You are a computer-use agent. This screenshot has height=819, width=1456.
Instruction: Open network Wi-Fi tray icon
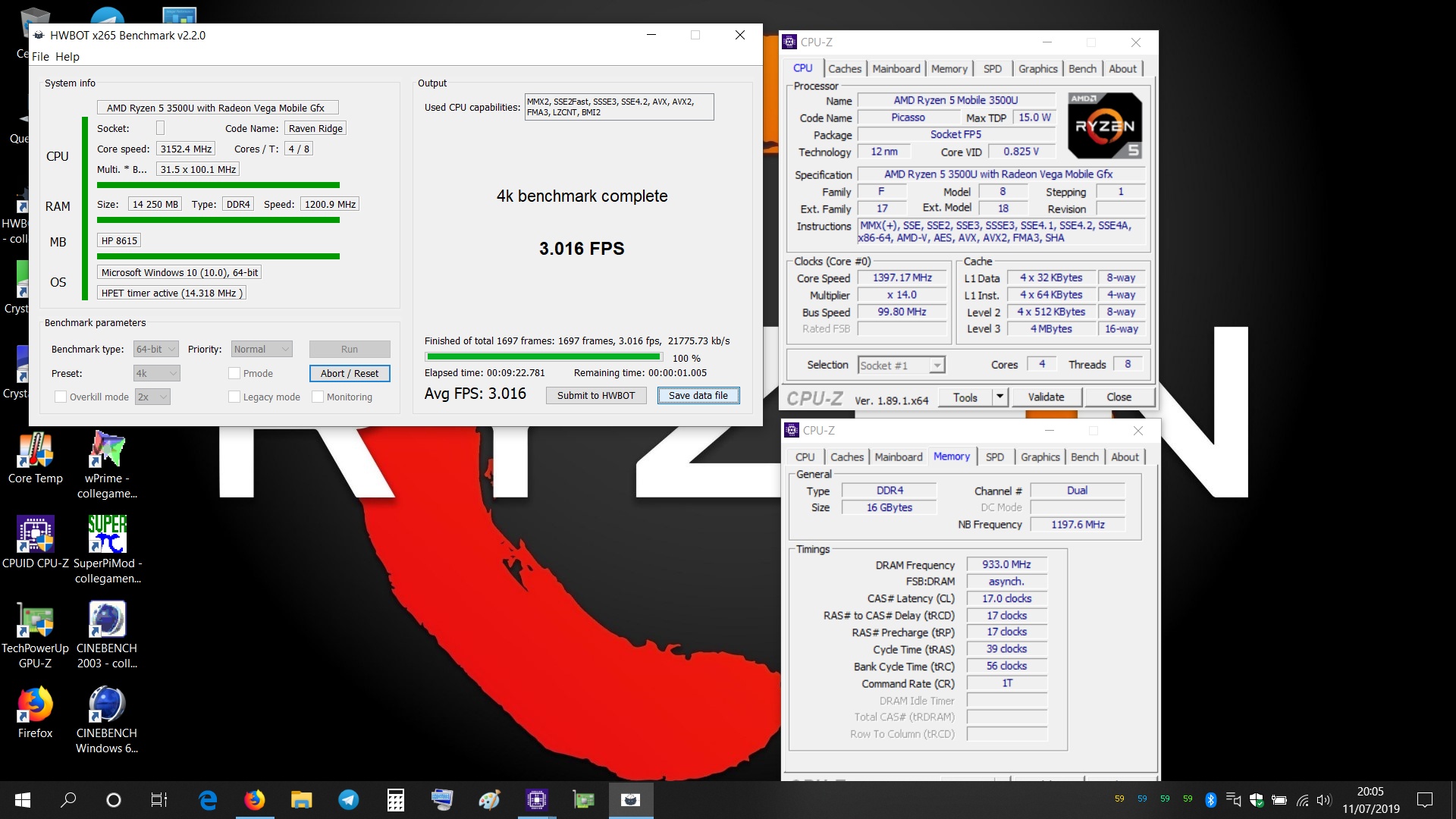[x=1302, y=800]
